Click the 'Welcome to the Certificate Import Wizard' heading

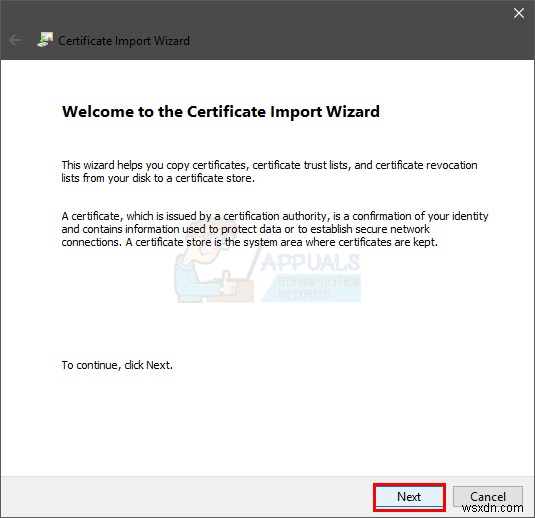(221, 112)
